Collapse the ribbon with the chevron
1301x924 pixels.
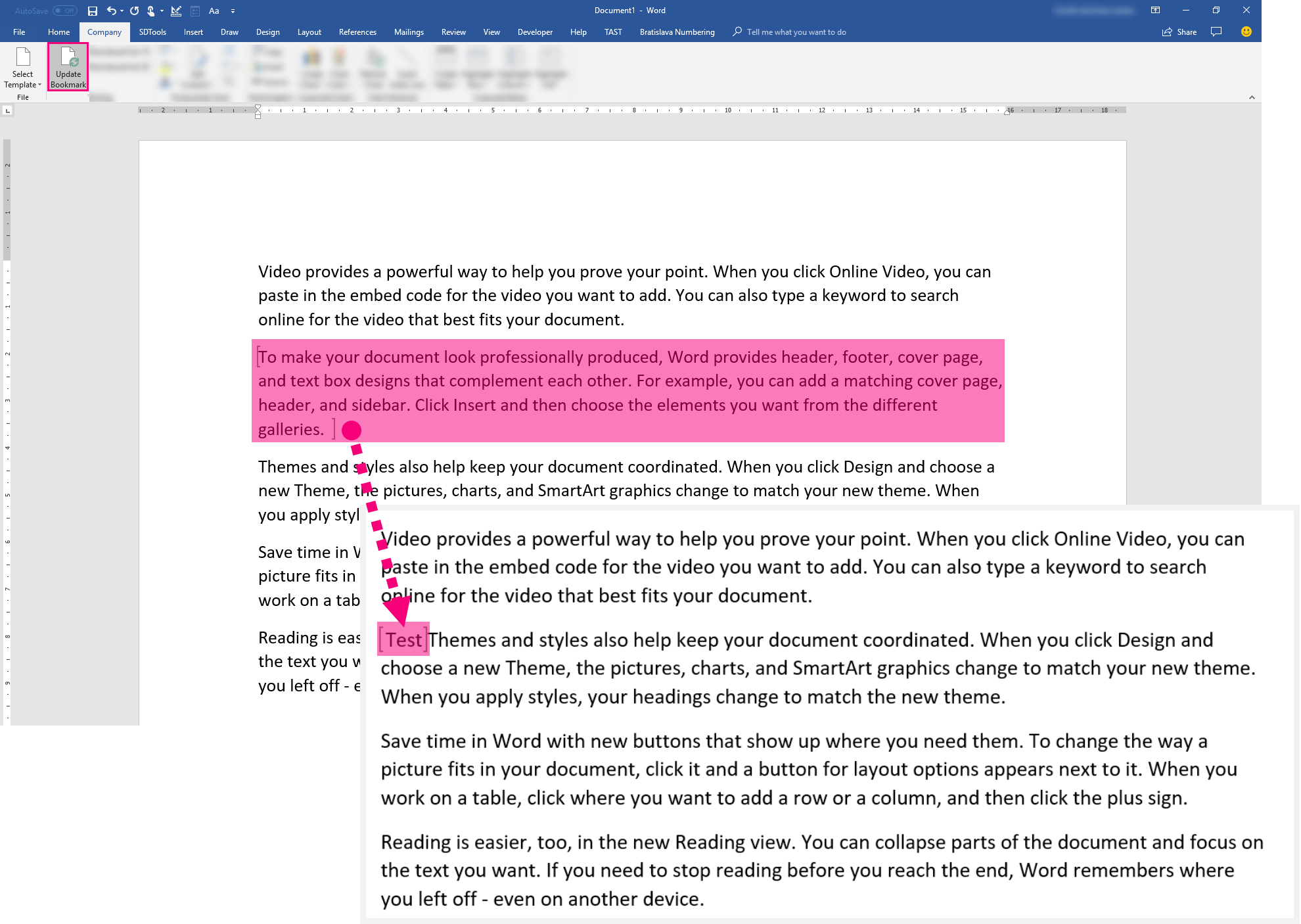(1252, 97)
